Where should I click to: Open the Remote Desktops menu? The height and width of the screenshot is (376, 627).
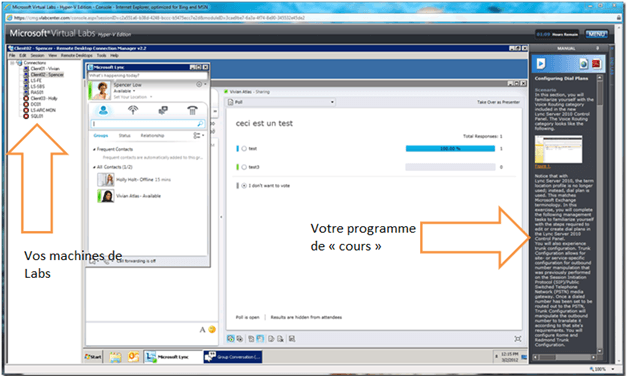pyautogui.click(x=76, y=55)
